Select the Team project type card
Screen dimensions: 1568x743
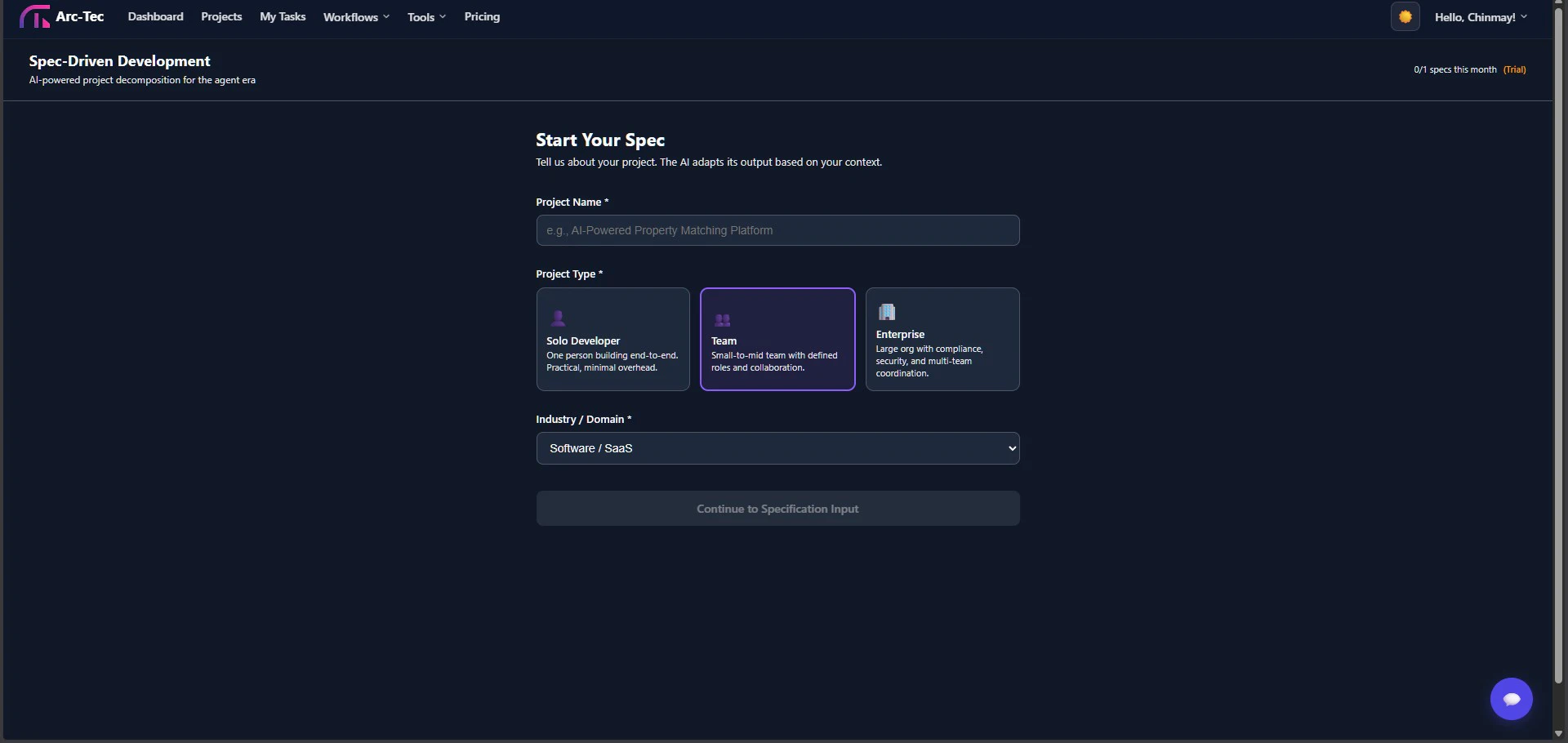777,339
